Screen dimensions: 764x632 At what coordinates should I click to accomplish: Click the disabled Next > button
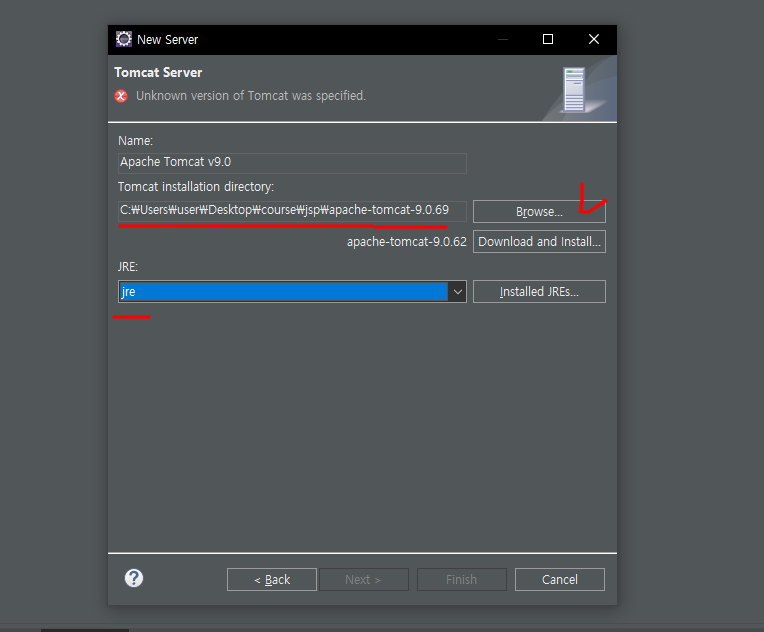363,579
